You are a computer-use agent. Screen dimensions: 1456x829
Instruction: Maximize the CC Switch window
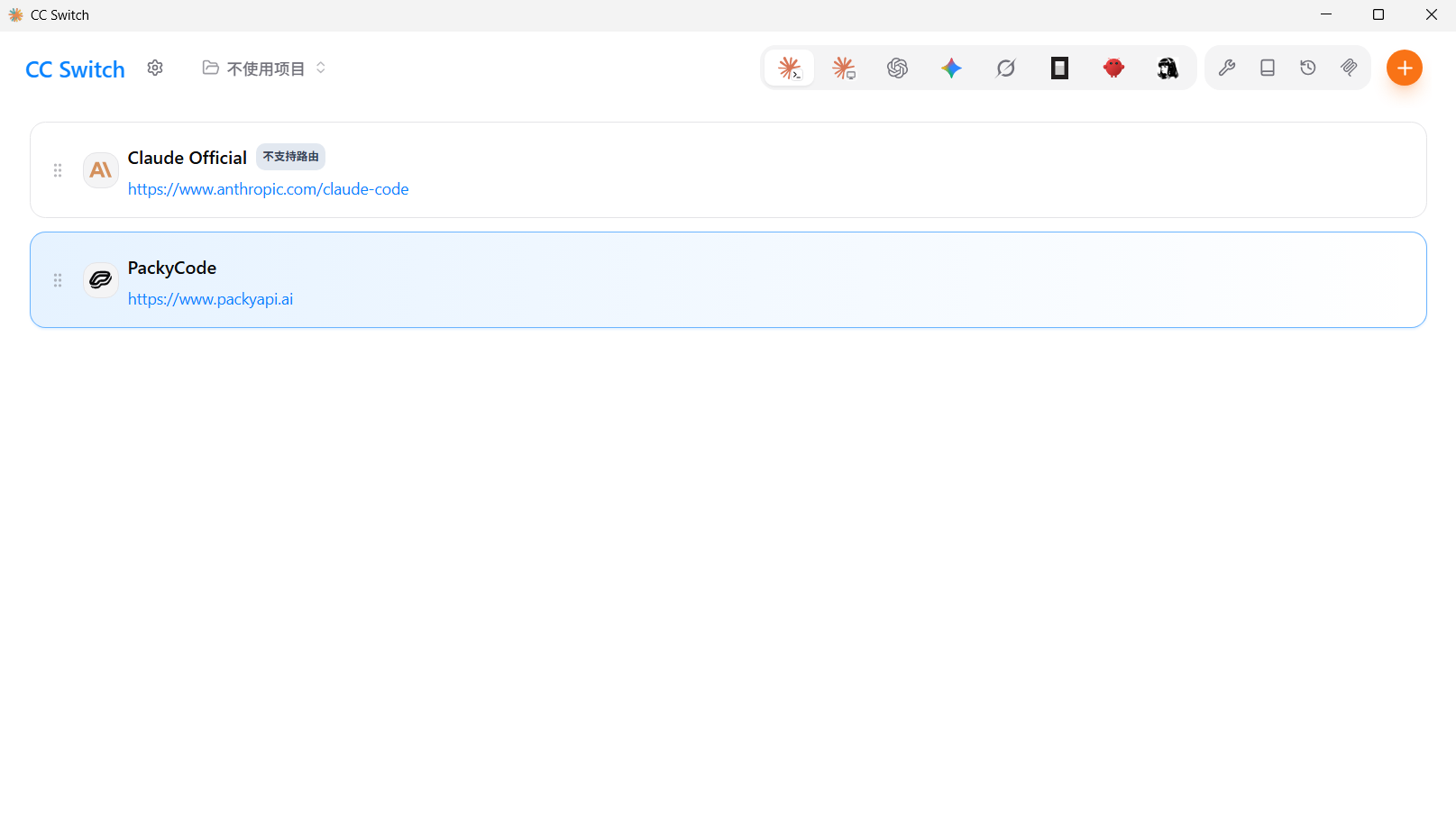tap(1378, 14)
